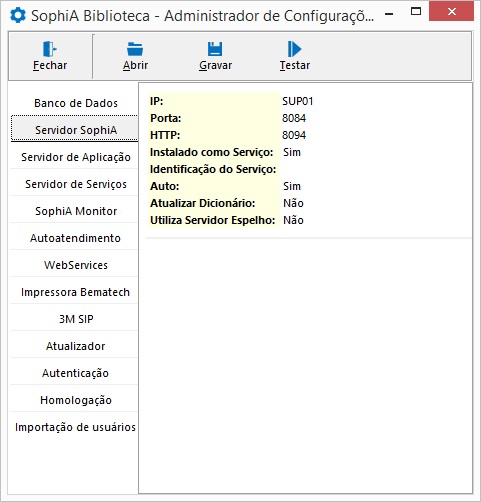Image resolution: width=481 pixels, height=502 pixels.
Task: Click the IP: field label
Action: [x=157, y=101]
